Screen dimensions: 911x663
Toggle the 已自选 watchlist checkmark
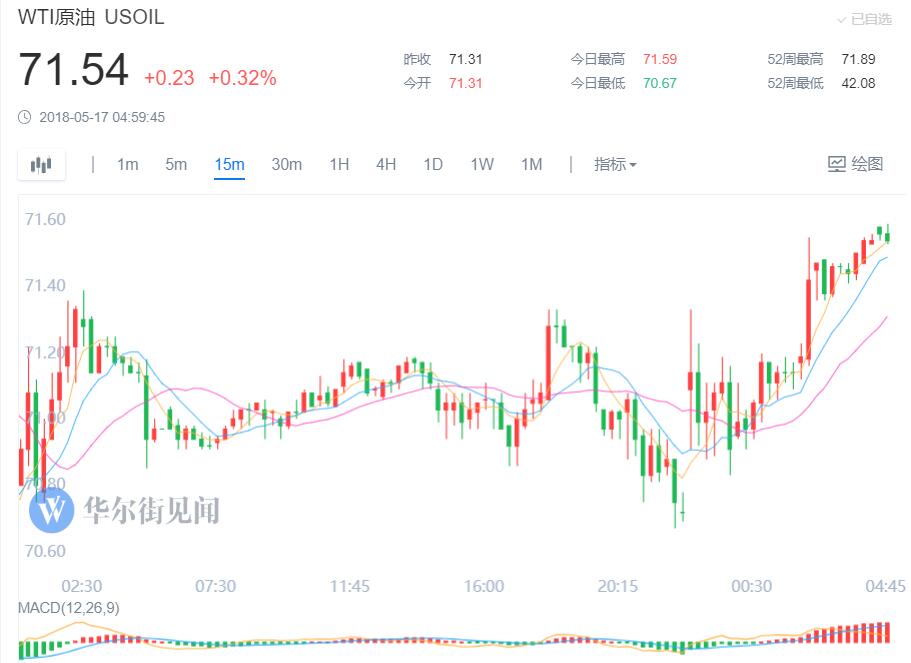tap(864, 19)
